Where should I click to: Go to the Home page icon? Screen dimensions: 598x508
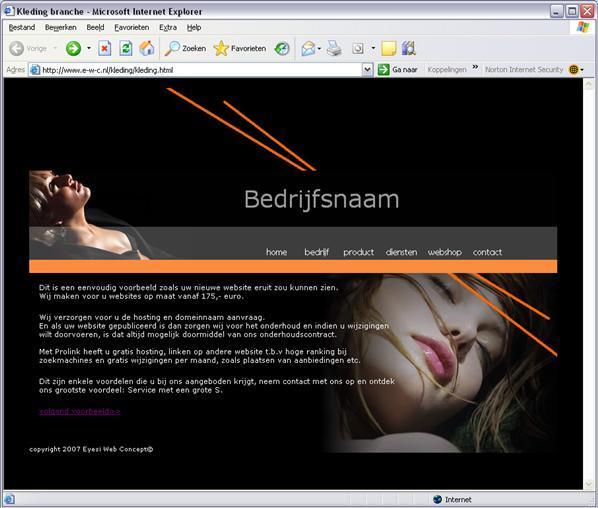pyautogui.click(x=147, y=48)
